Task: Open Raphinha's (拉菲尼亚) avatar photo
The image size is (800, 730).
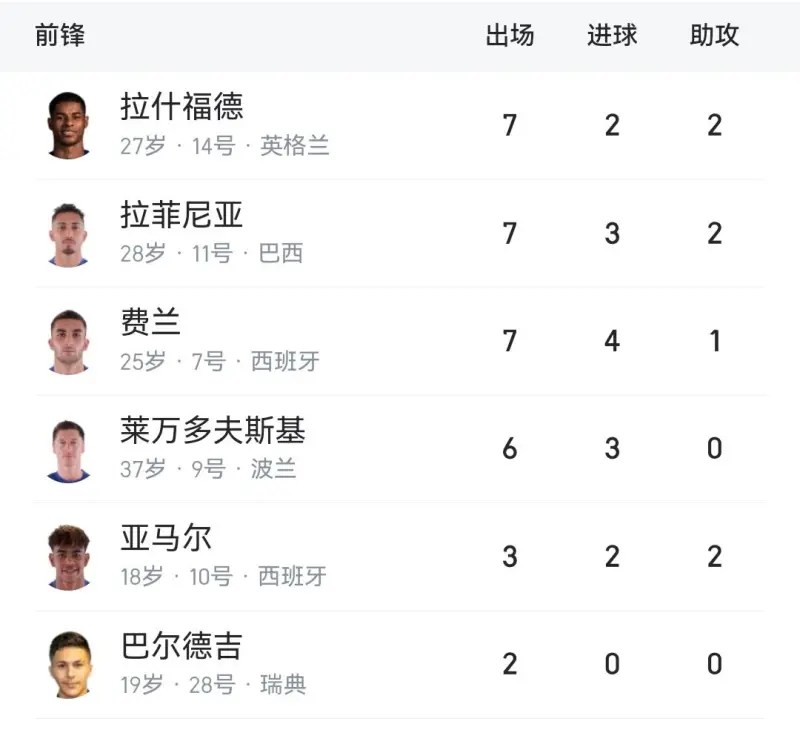Action: [69, 234]
